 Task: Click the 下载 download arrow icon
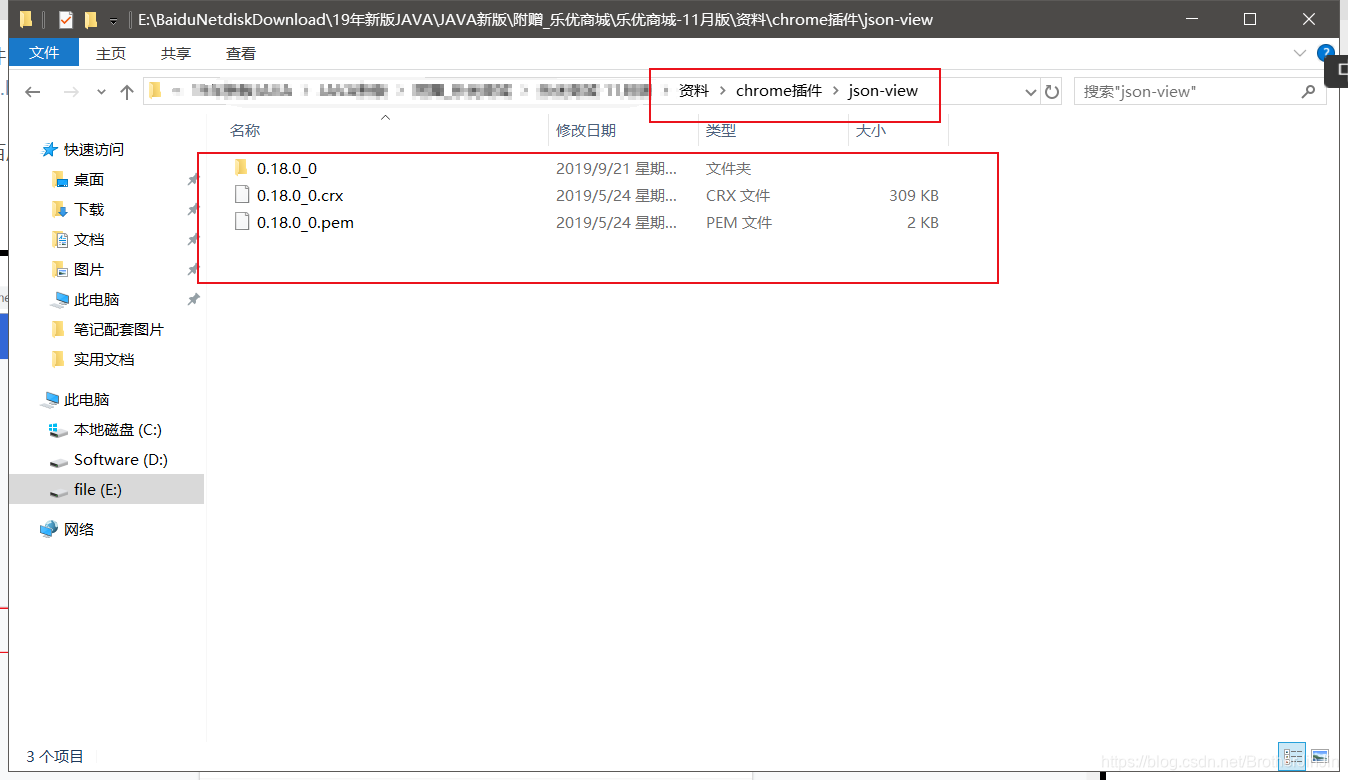tap(59, 209)
